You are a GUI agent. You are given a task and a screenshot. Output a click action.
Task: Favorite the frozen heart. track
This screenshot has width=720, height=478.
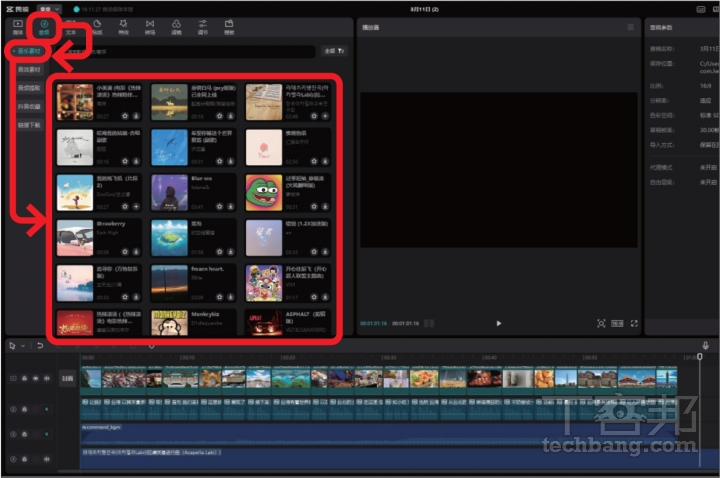[219, 297]
